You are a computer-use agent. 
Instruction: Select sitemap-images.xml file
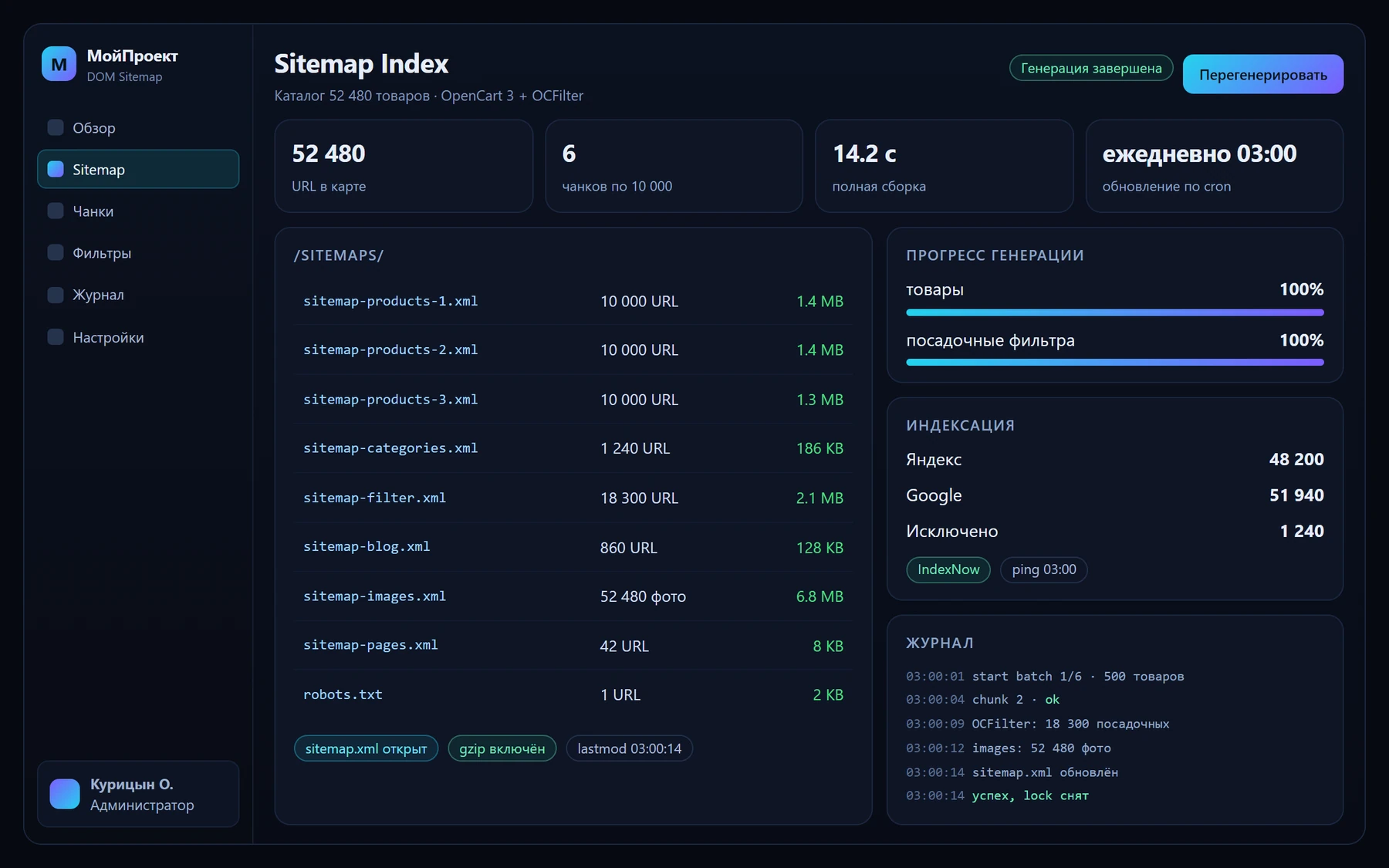[573, 596]
